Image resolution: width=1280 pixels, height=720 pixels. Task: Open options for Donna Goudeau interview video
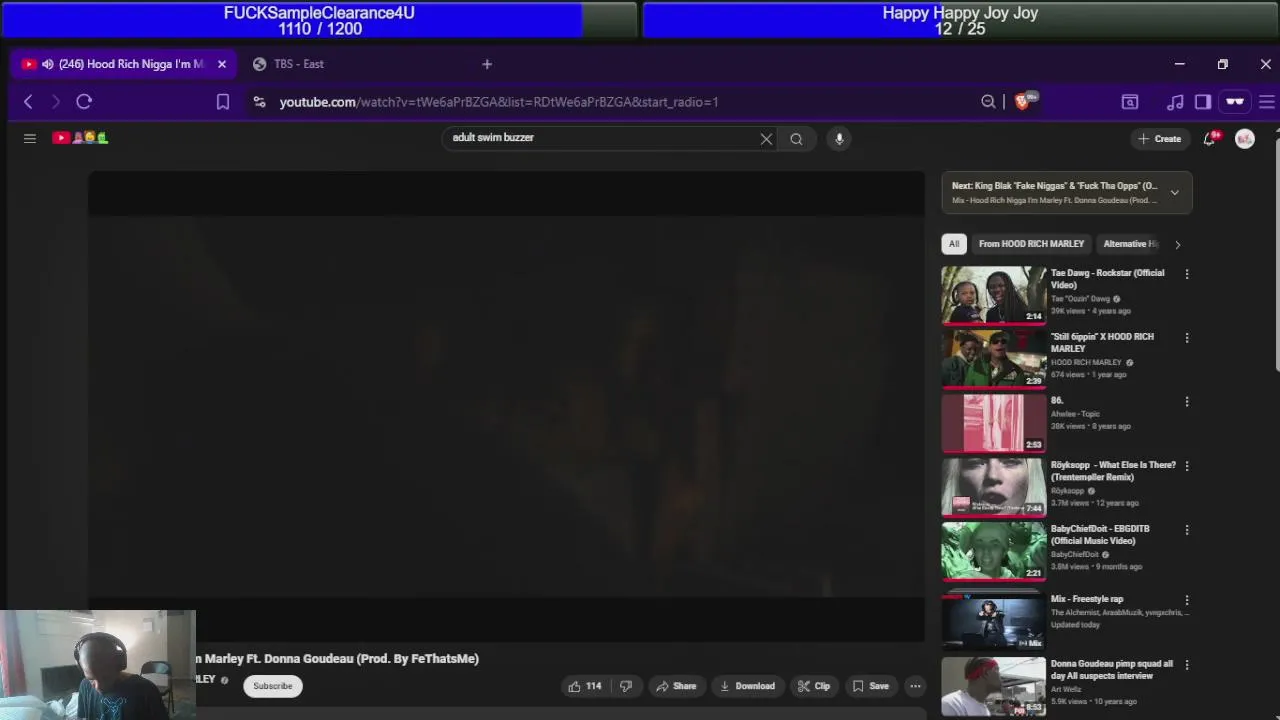1187,664
